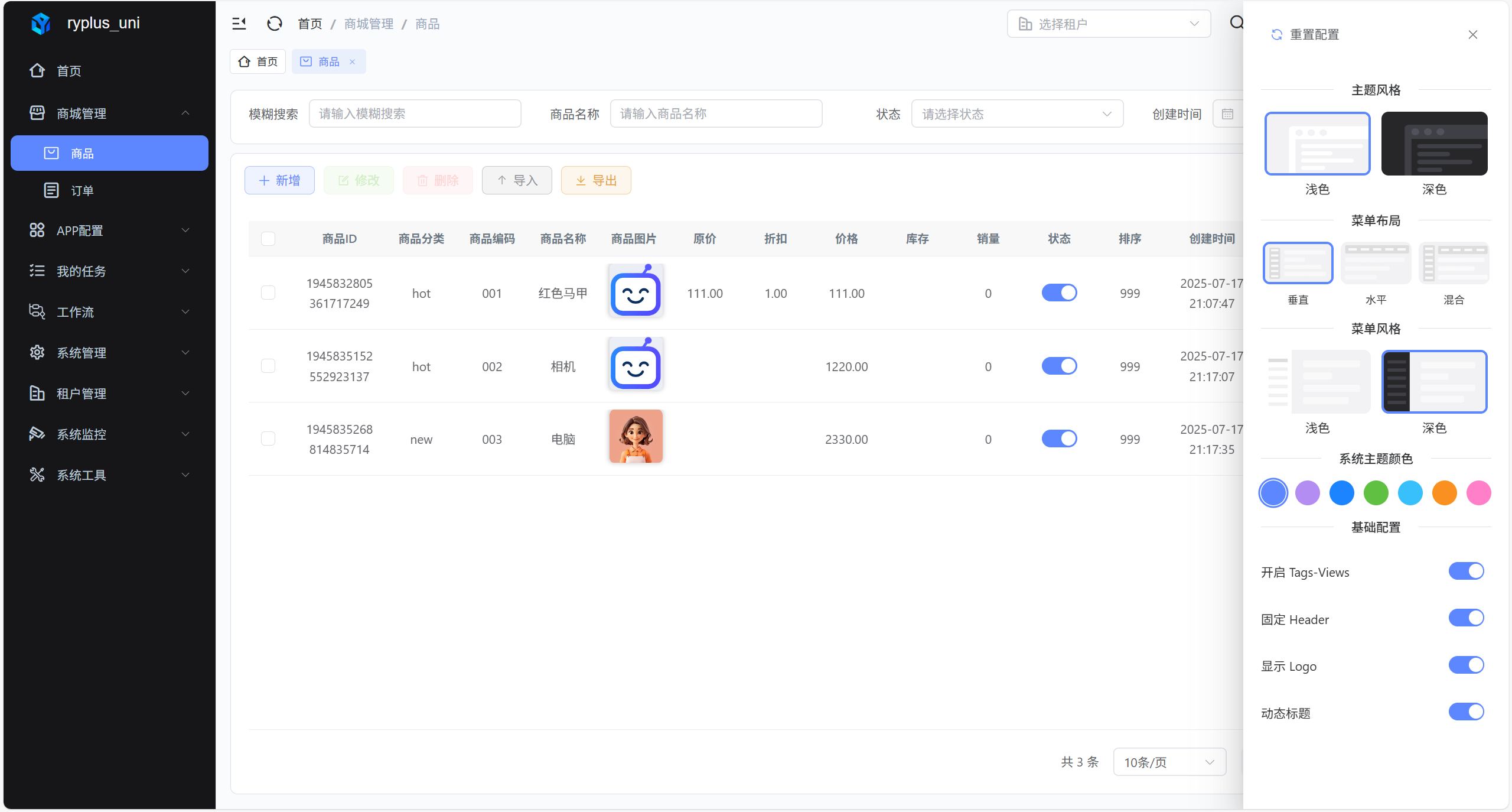The width and height of the screenshot is (1512, 812).
Task: Open the 选择租户 tenant dropdown
Action: (x=1108, y=24)
